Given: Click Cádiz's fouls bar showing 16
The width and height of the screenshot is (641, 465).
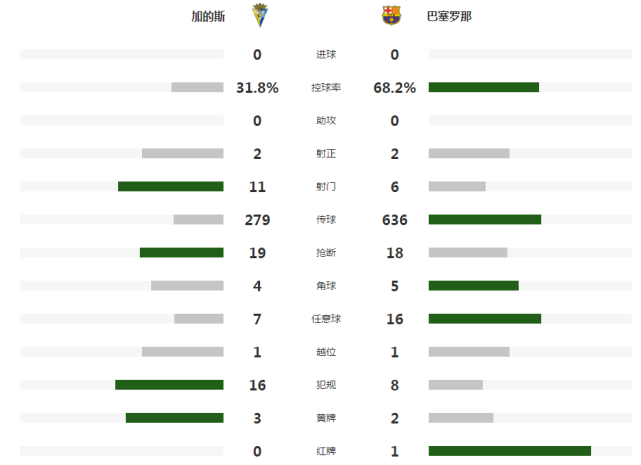Looking at the screenshot, I should 169,385.
